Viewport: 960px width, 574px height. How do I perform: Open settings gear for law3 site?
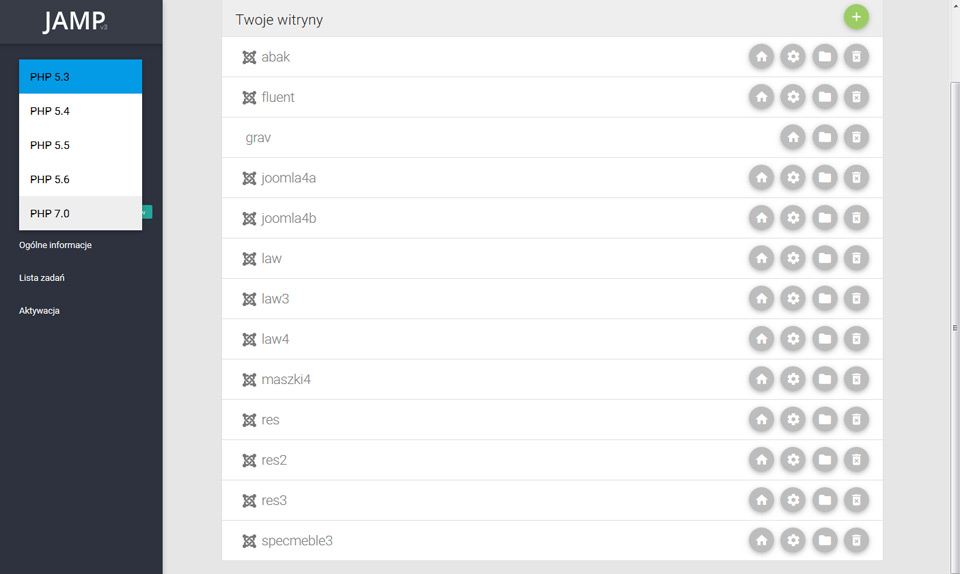pyautogui.click(x=793, y=299)
